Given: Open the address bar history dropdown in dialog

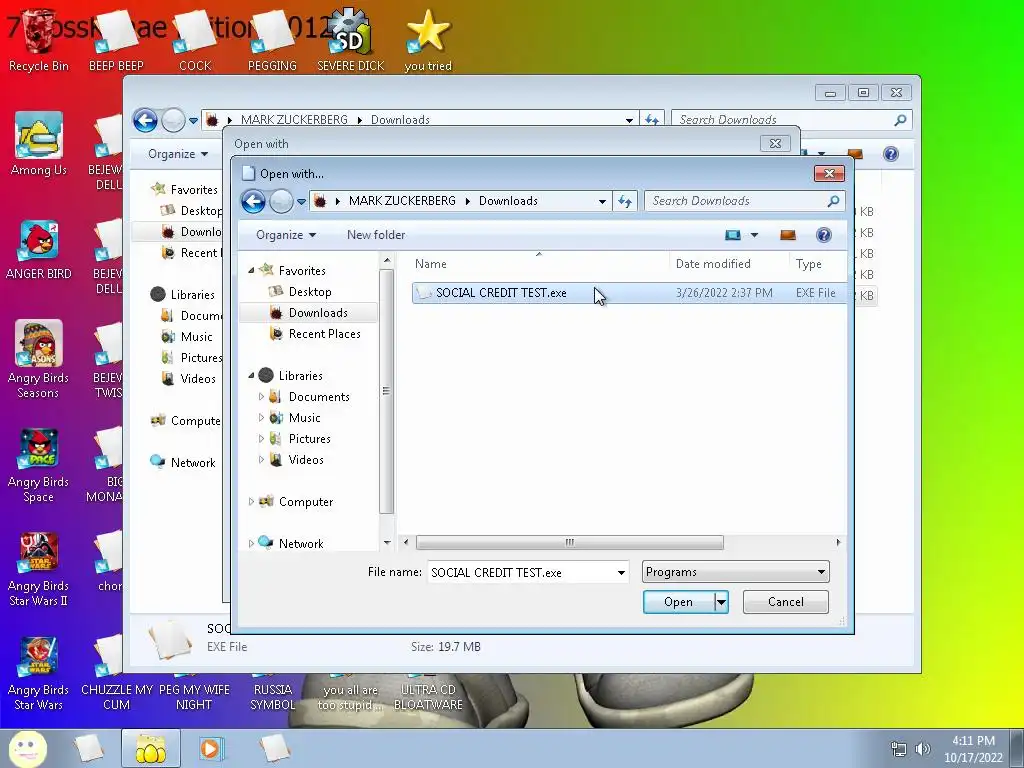Looking at the screenshot, I should point(602,201).
